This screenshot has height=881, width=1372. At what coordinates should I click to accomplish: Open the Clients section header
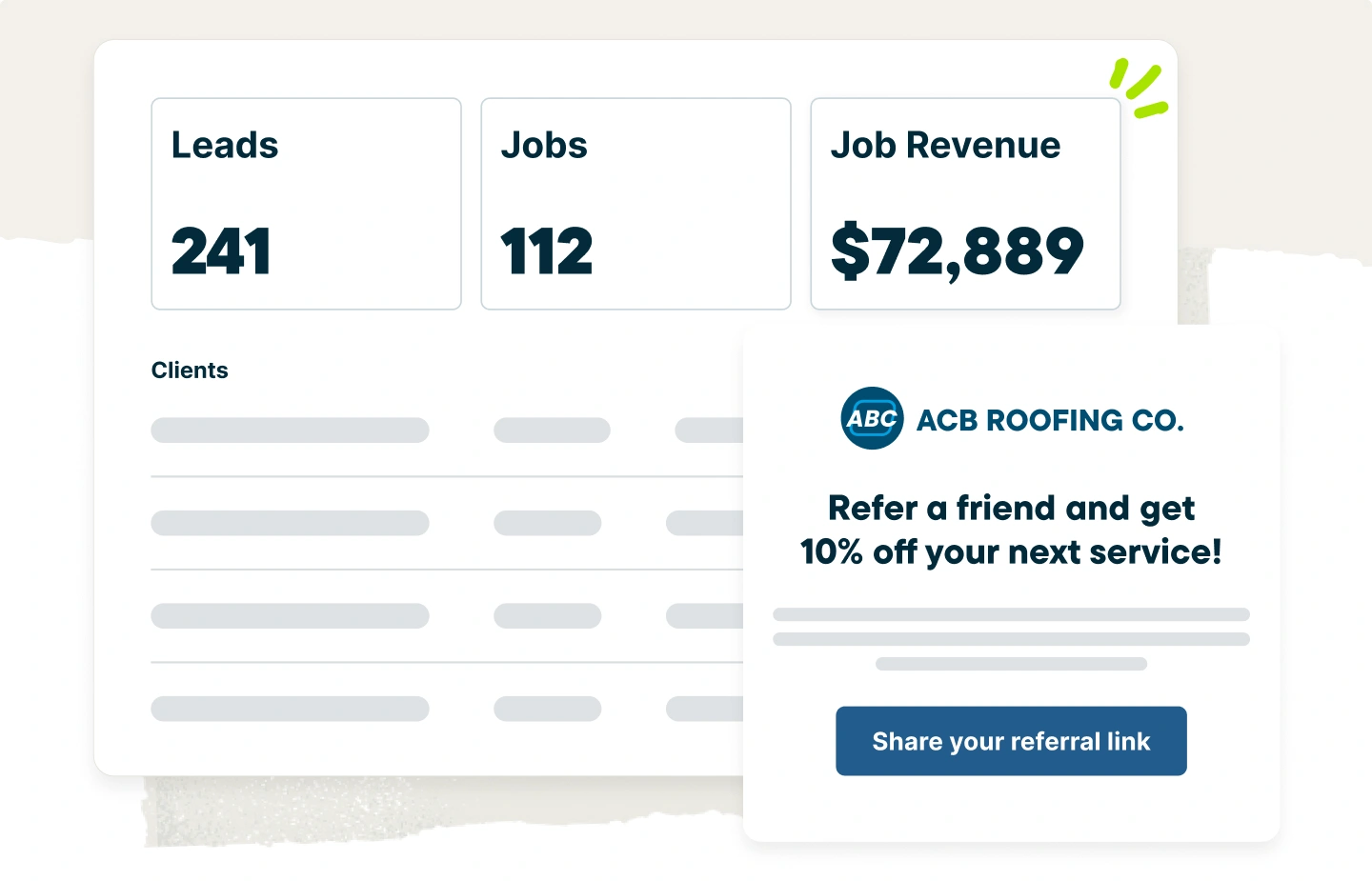(190, 370)
